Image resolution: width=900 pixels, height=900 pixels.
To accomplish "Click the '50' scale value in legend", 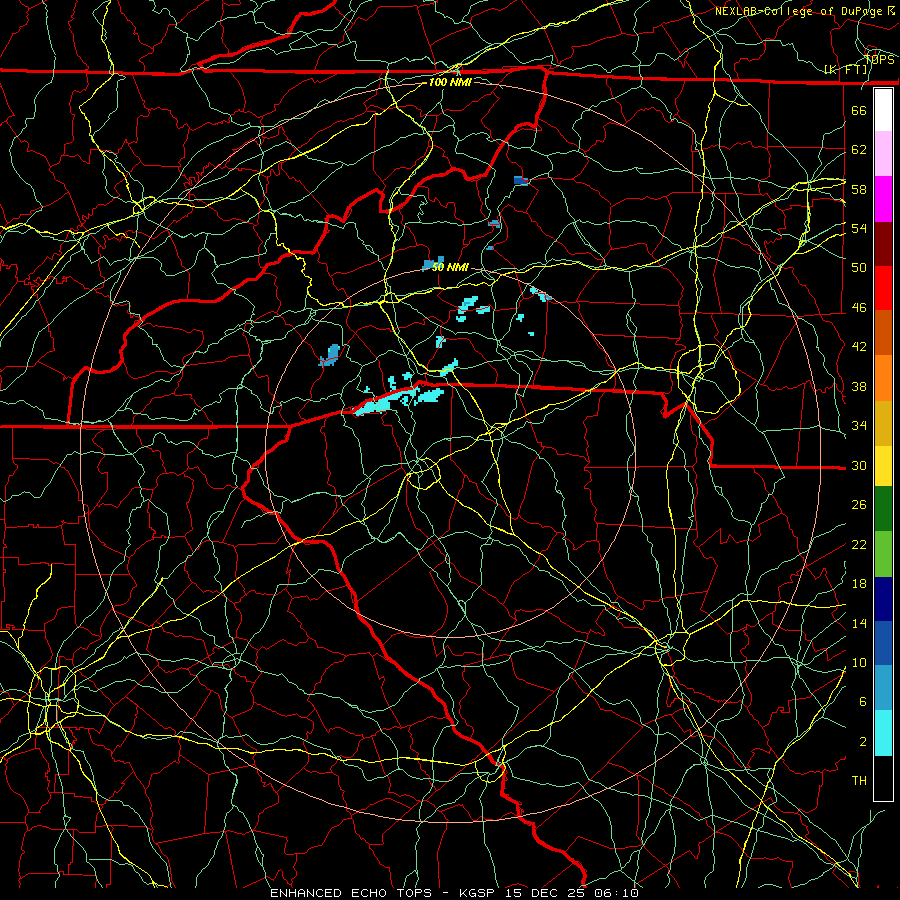I will point(859,268).
